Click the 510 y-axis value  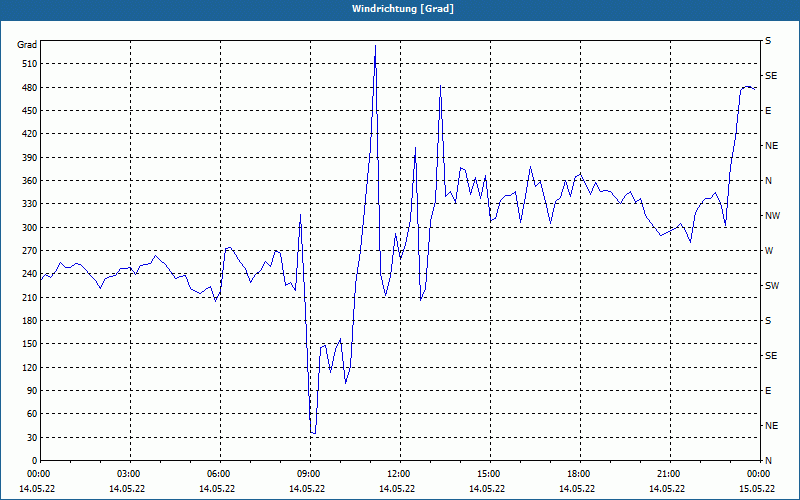pyautogui.click(x=30, y=64)
